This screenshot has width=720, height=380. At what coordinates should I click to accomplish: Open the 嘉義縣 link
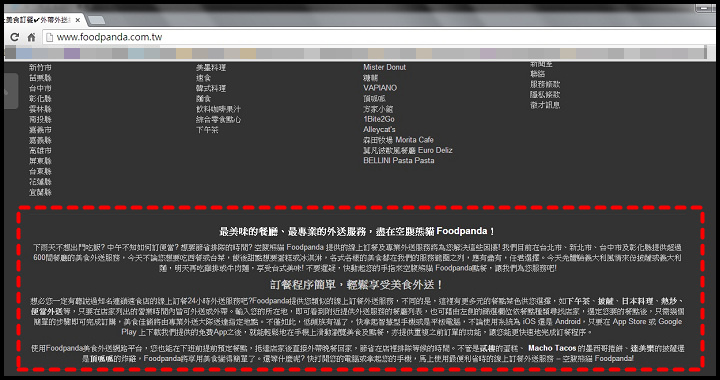[40, 140]
